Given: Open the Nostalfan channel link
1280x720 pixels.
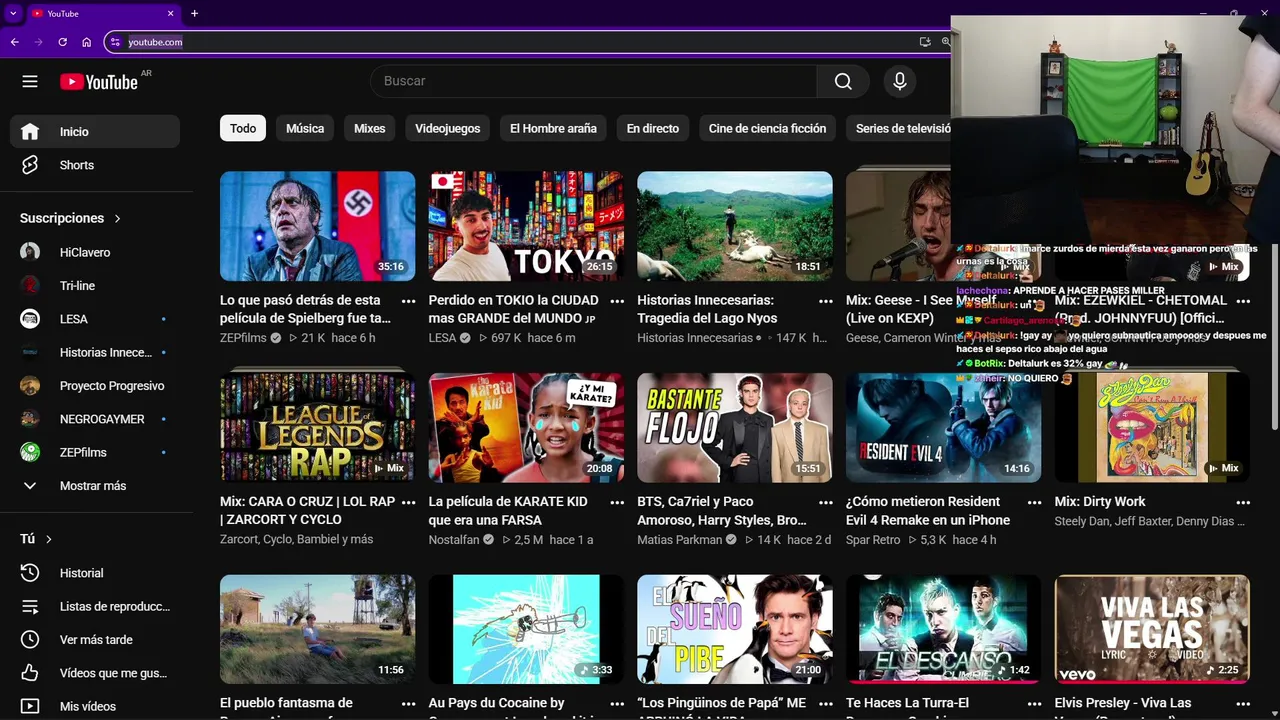Looking at the screenshot, I should (x=454, y=540).
